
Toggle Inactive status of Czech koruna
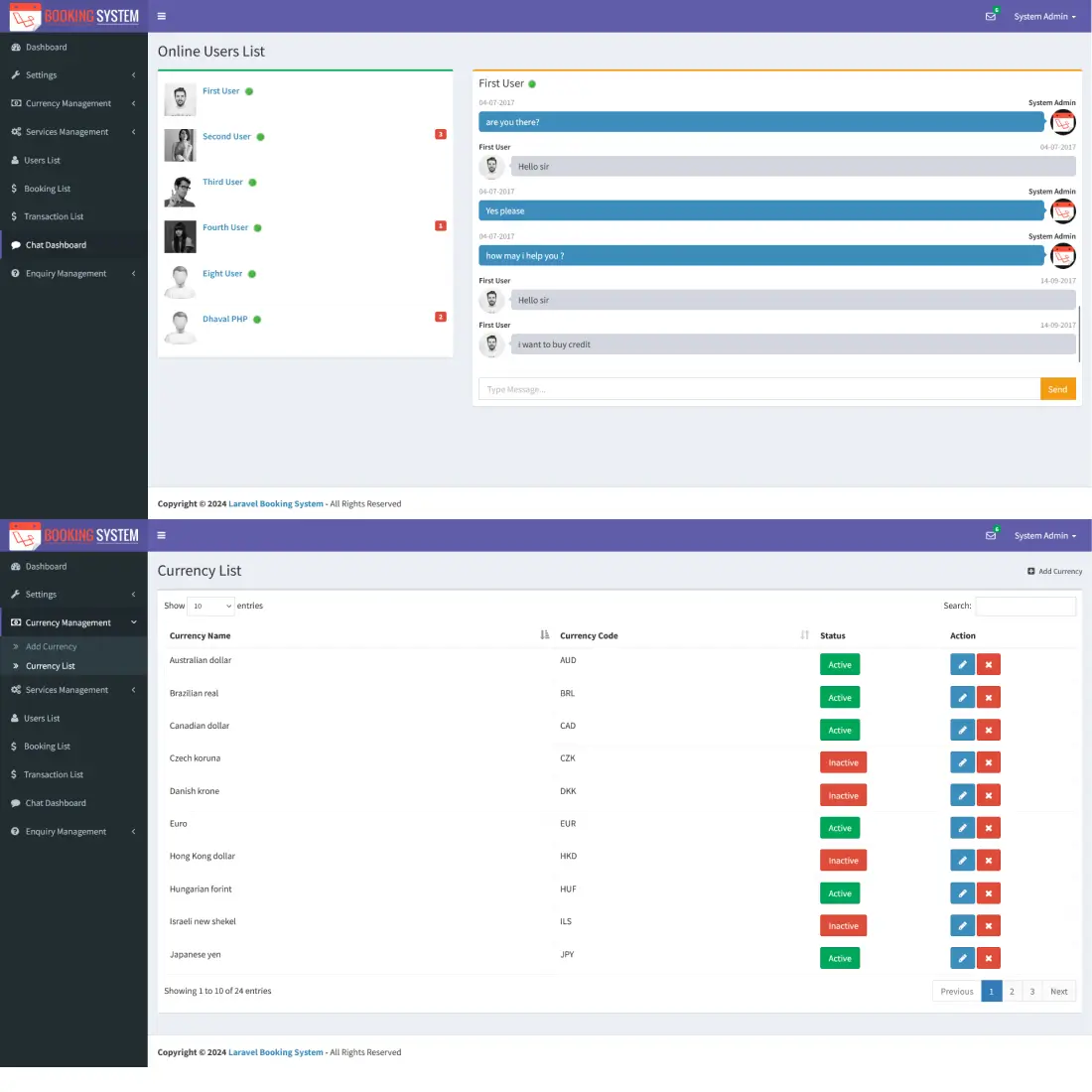(843, 762)
